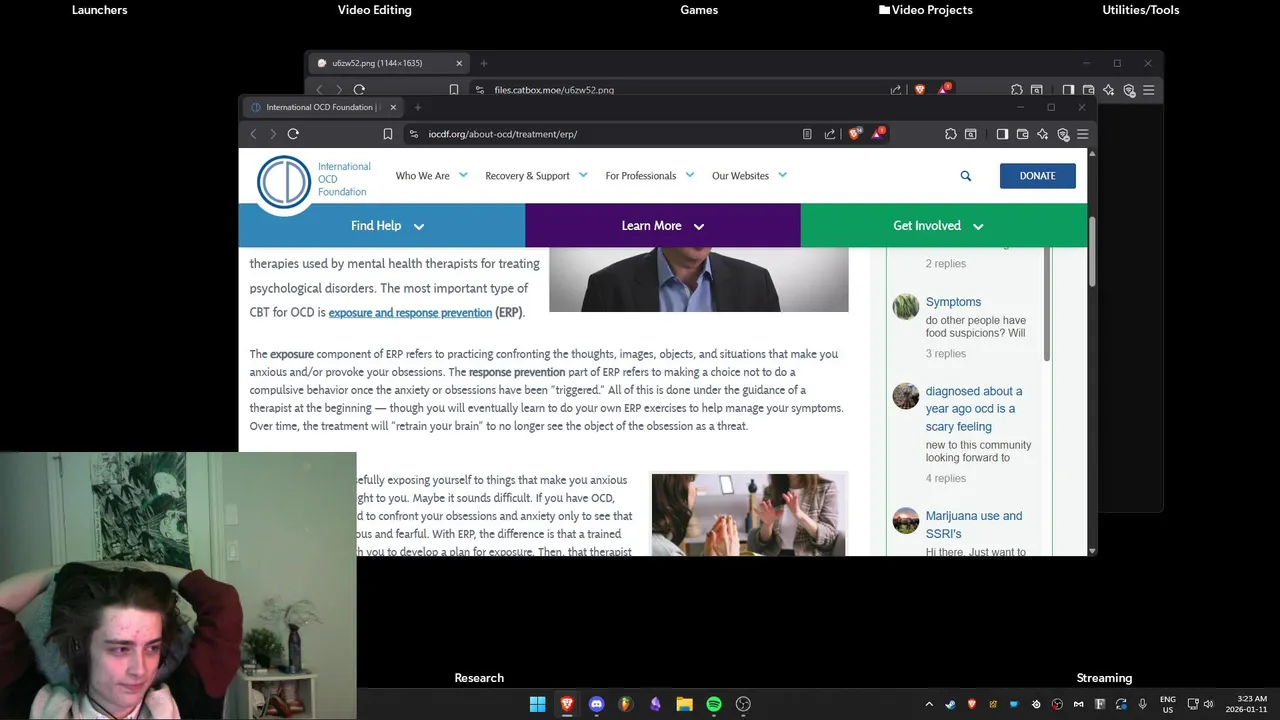
Task: Reload the iocdf.org page
Action: 293,134
